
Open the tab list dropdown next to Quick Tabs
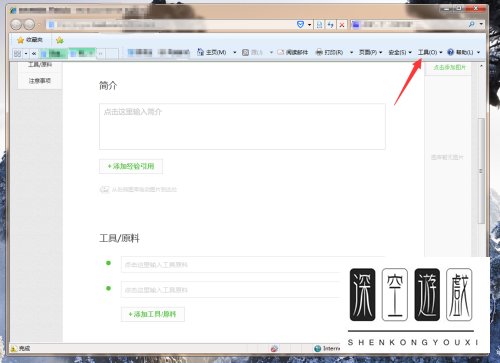pyautogui.click(x=26, y=53)
